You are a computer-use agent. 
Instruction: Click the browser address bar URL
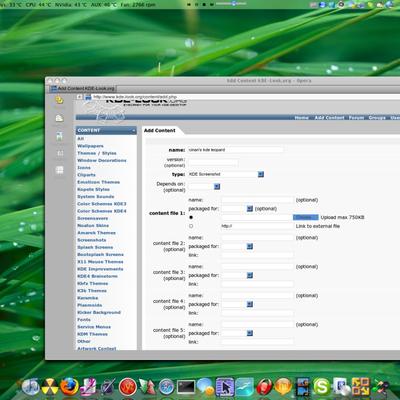pyautogui.click(x=135, y=97)
